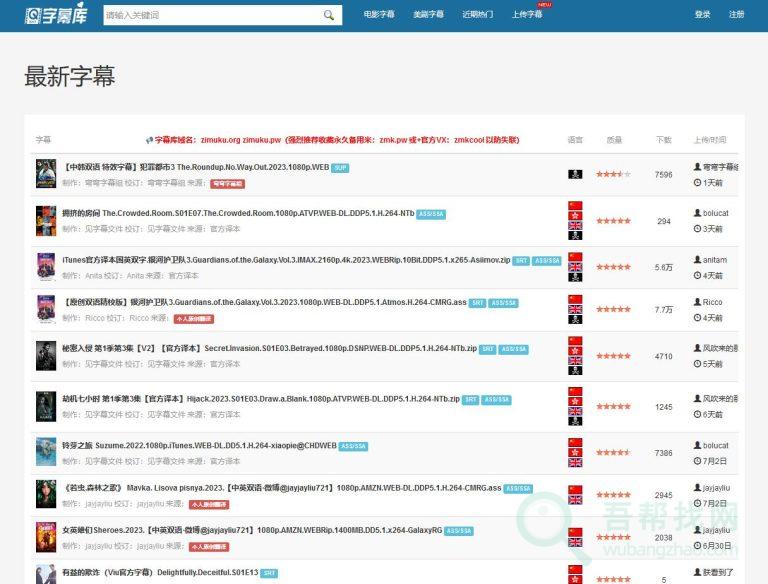Open Suzume.2022 subtitle poster thumbnail
Screen dimensions: 768x584
pyautogui.click(x=46, y=451)
